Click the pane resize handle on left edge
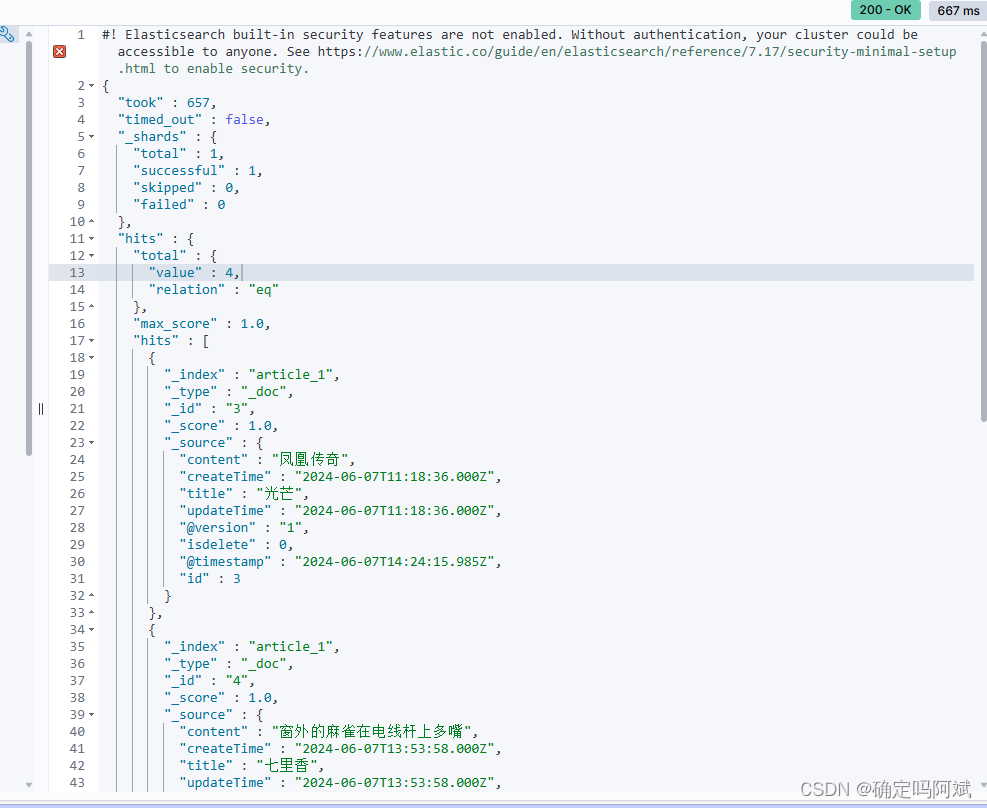The width and height of the screenshot is (987, 808). pos(41,409)
